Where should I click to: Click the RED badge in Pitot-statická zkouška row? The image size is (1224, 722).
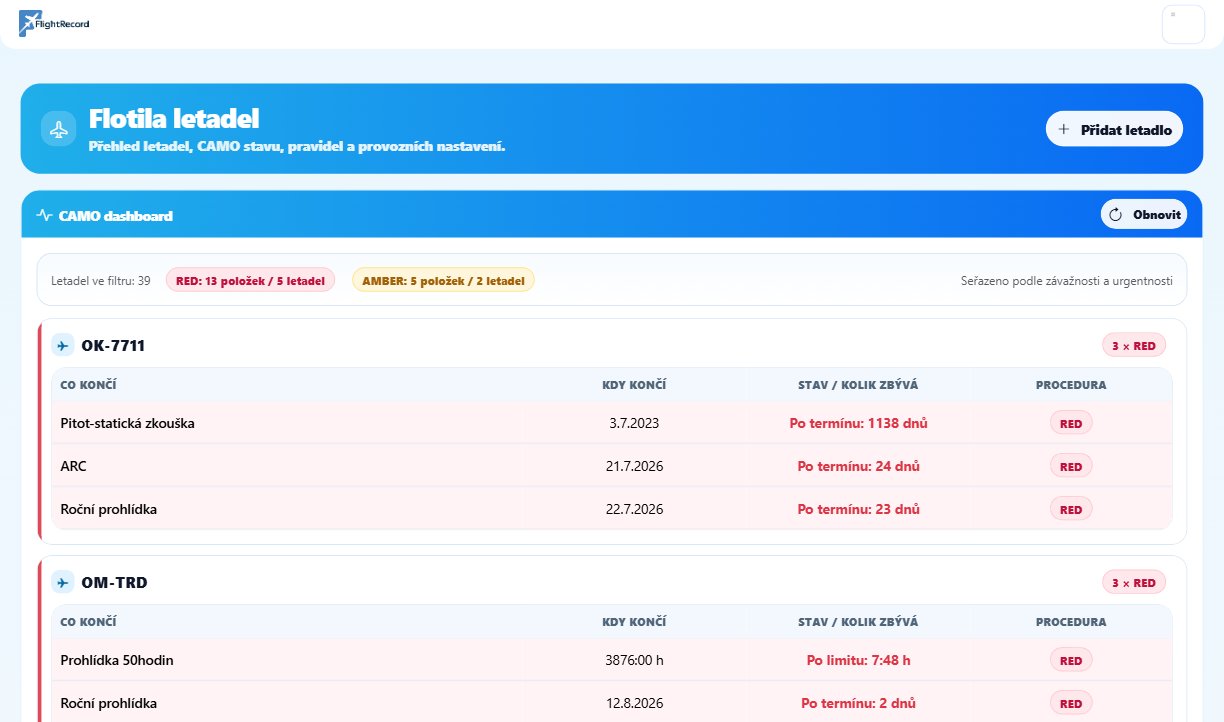[1071, 423]
